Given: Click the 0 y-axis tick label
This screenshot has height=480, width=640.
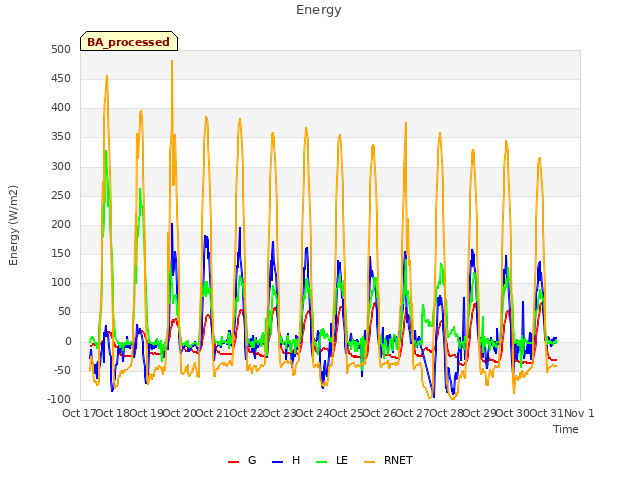Looking at the screenshot, I should pos(68,342).
